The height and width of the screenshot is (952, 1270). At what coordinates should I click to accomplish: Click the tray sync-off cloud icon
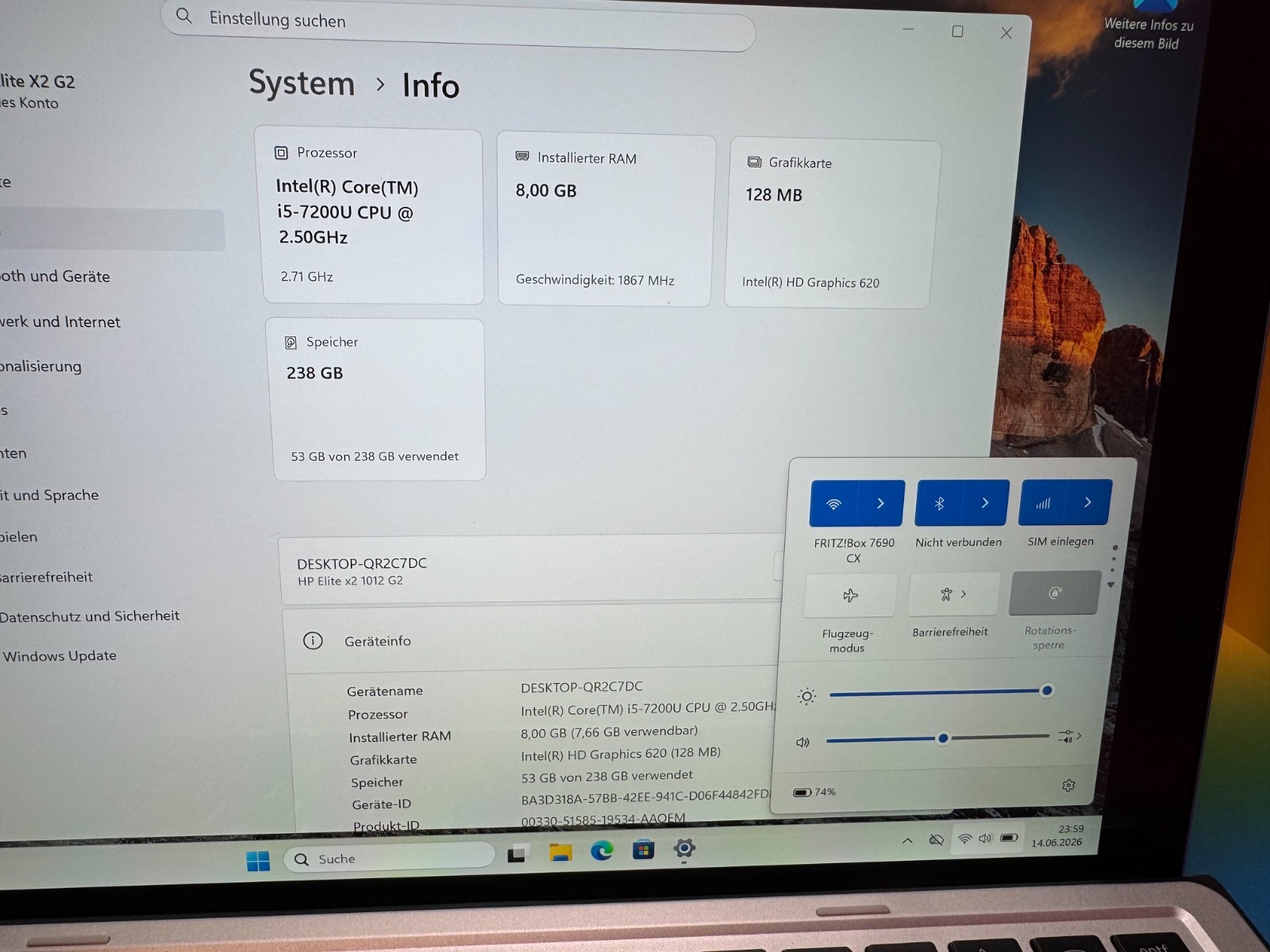937,840
